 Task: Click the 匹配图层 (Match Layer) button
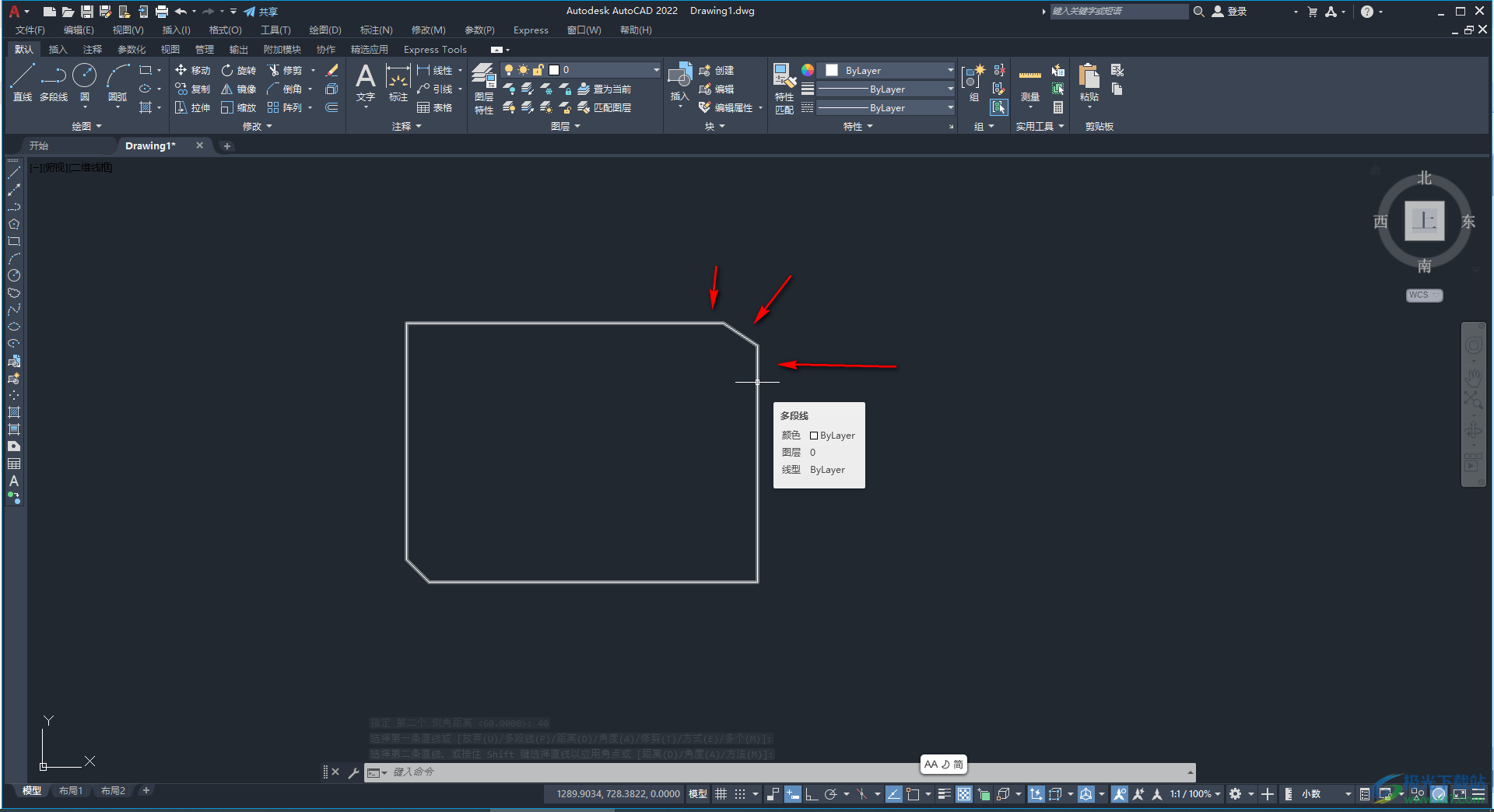604,107
